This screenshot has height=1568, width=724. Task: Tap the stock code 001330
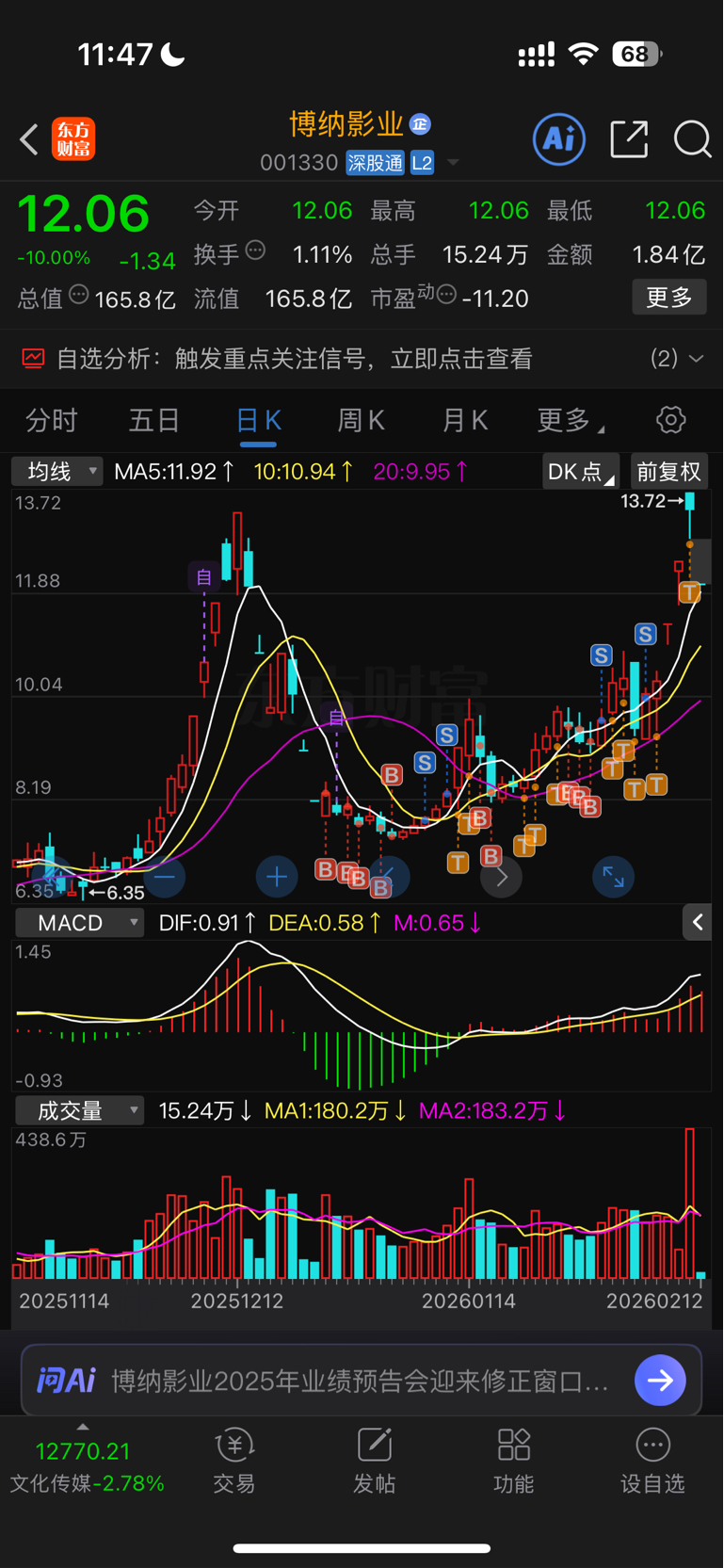click(298, 163)
